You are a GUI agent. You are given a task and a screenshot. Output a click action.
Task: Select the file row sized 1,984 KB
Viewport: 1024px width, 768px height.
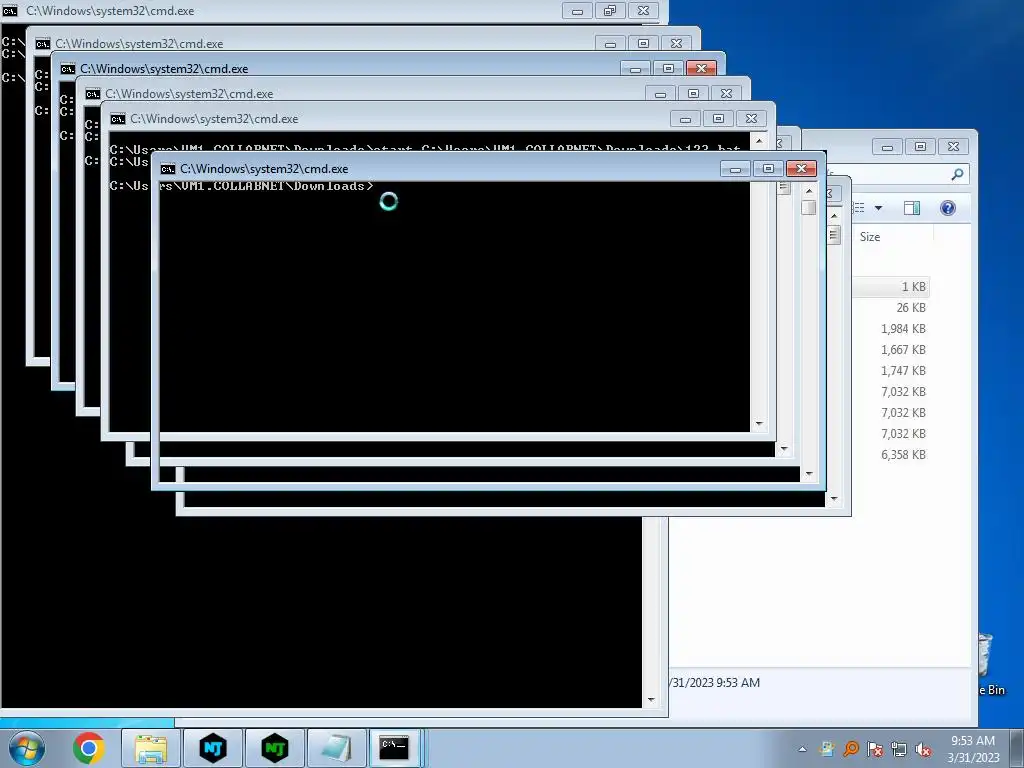[x=891, y=328]
